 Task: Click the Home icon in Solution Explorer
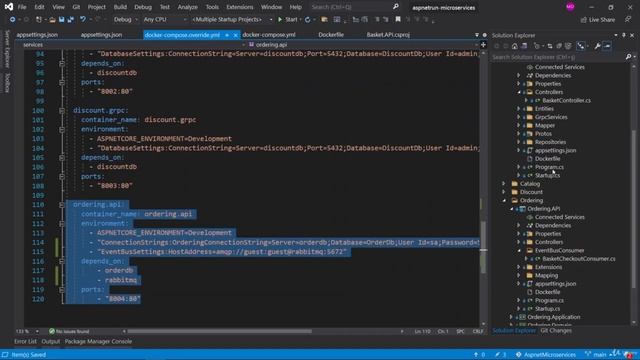515,46
